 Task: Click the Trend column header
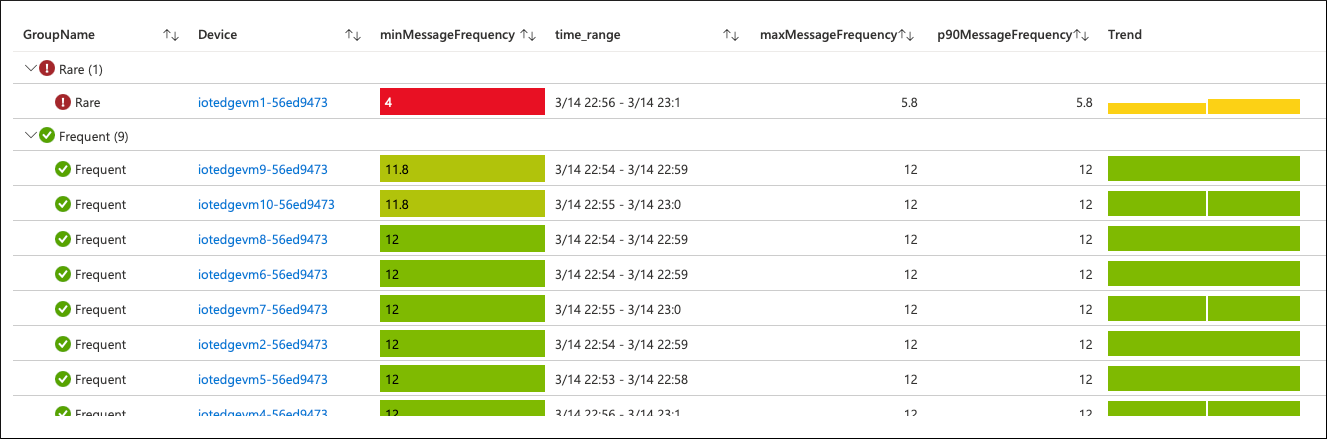point(1125,35)
